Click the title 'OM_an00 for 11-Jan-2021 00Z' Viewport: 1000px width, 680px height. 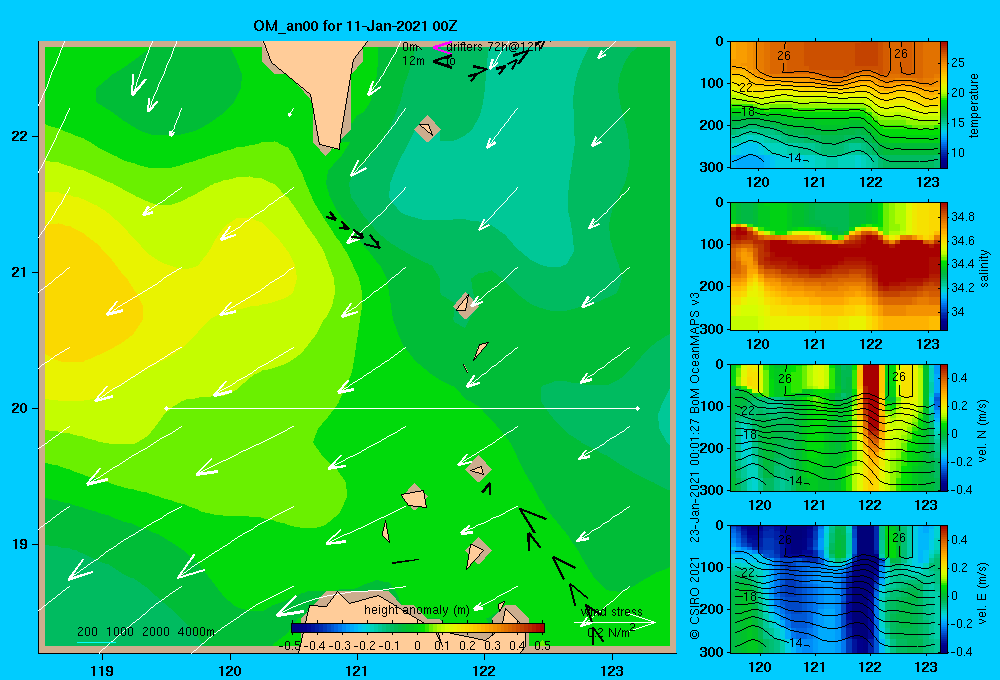pos(355,26)
